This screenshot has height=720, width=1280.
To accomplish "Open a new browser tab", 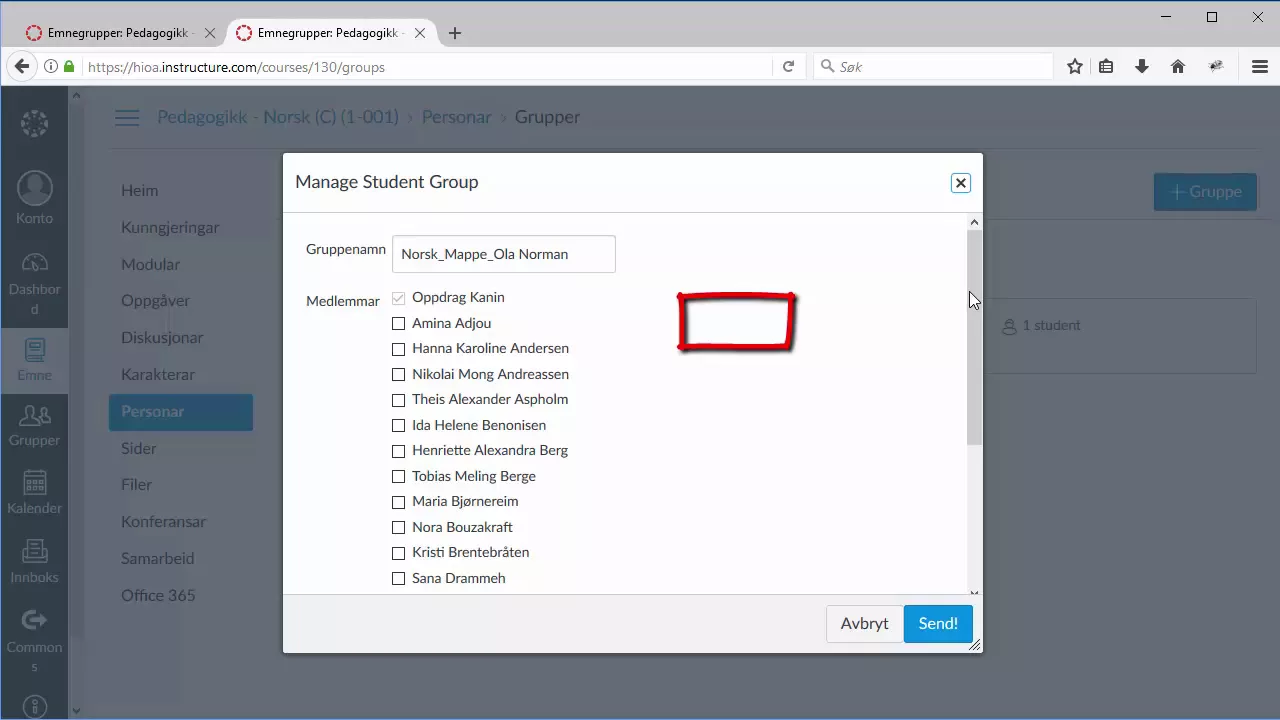I will click(455, 33).
